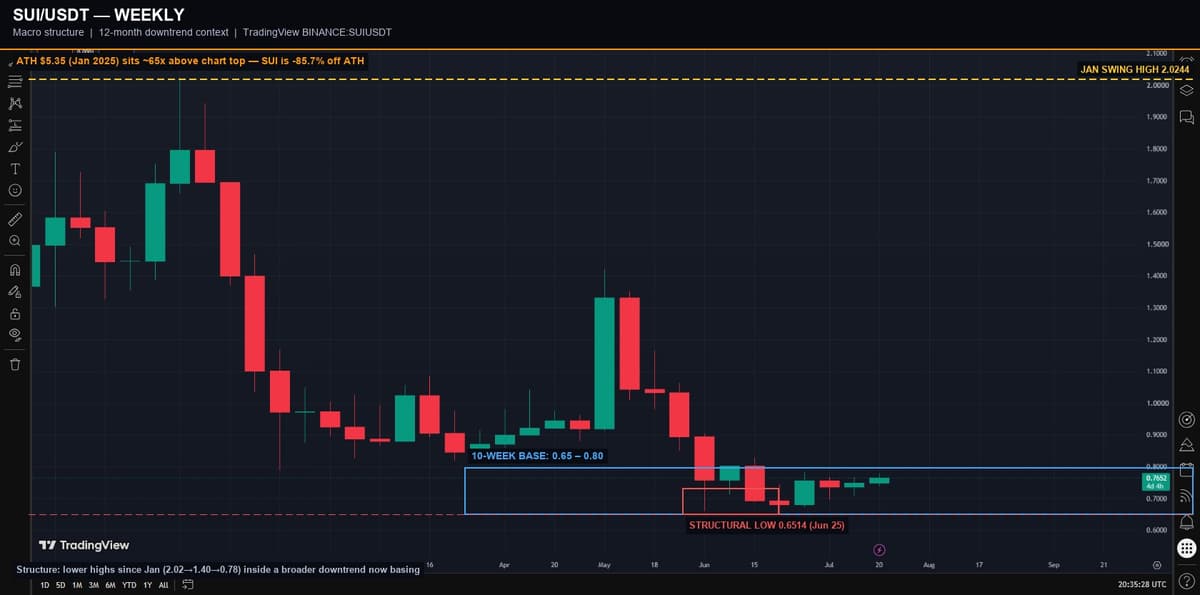
Task: Click the price scale settings icon at axis corner
Action: [1157, 565]
